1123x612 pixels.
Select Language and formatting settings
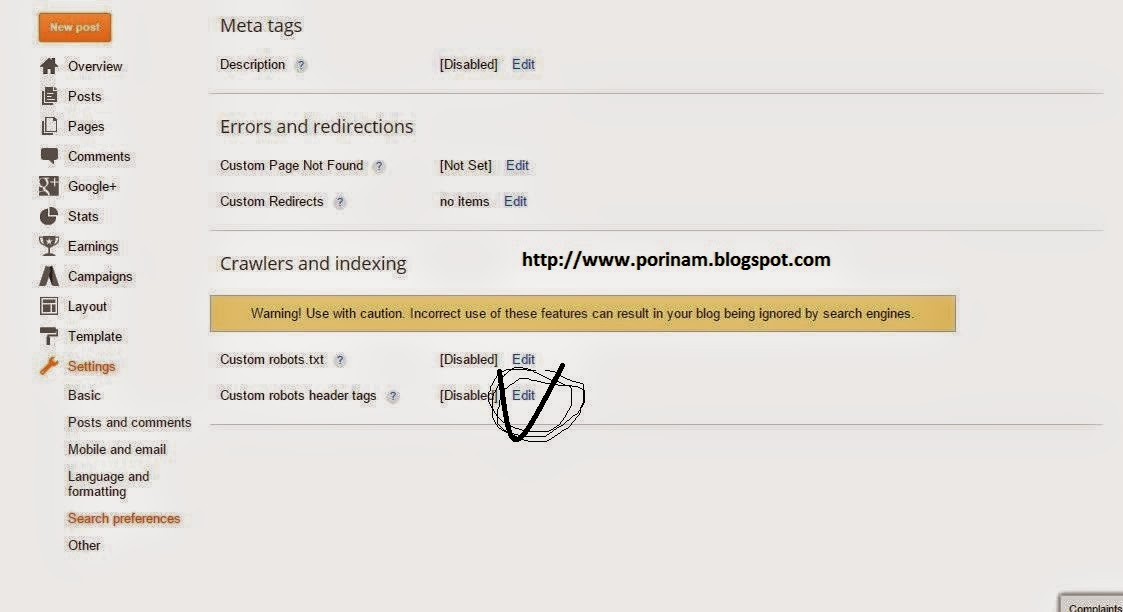pyautogui.click(x=109, y=484)
